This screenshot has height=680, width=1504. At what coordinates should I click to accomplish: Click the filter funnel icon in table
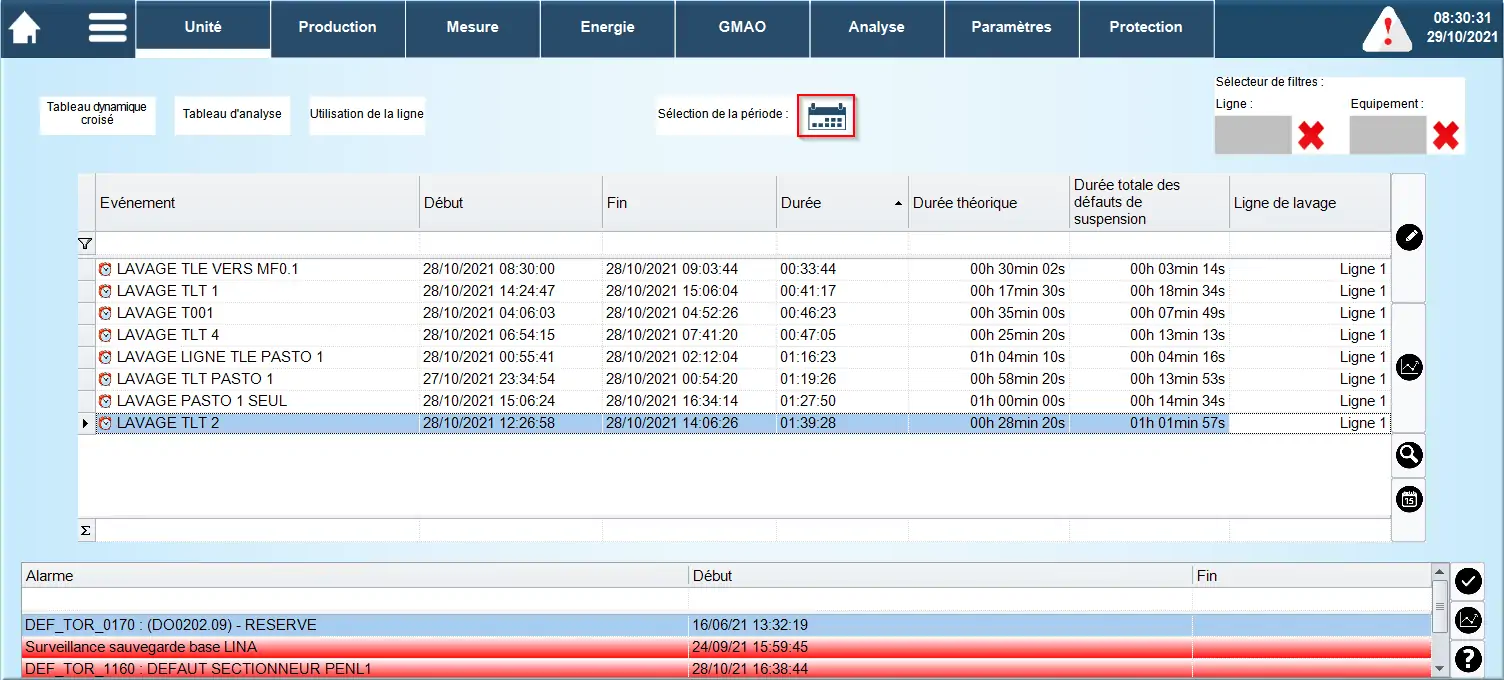85,243
